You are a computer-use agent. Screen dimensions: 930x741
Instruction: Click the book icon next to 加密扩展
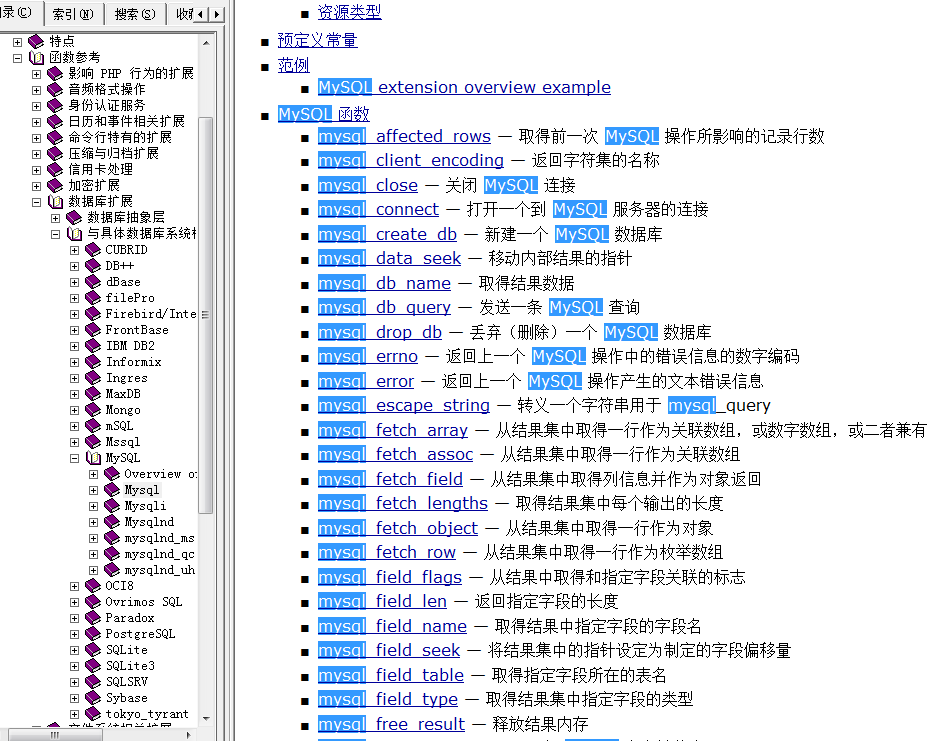pyautogui.click(x=55, y=186)
